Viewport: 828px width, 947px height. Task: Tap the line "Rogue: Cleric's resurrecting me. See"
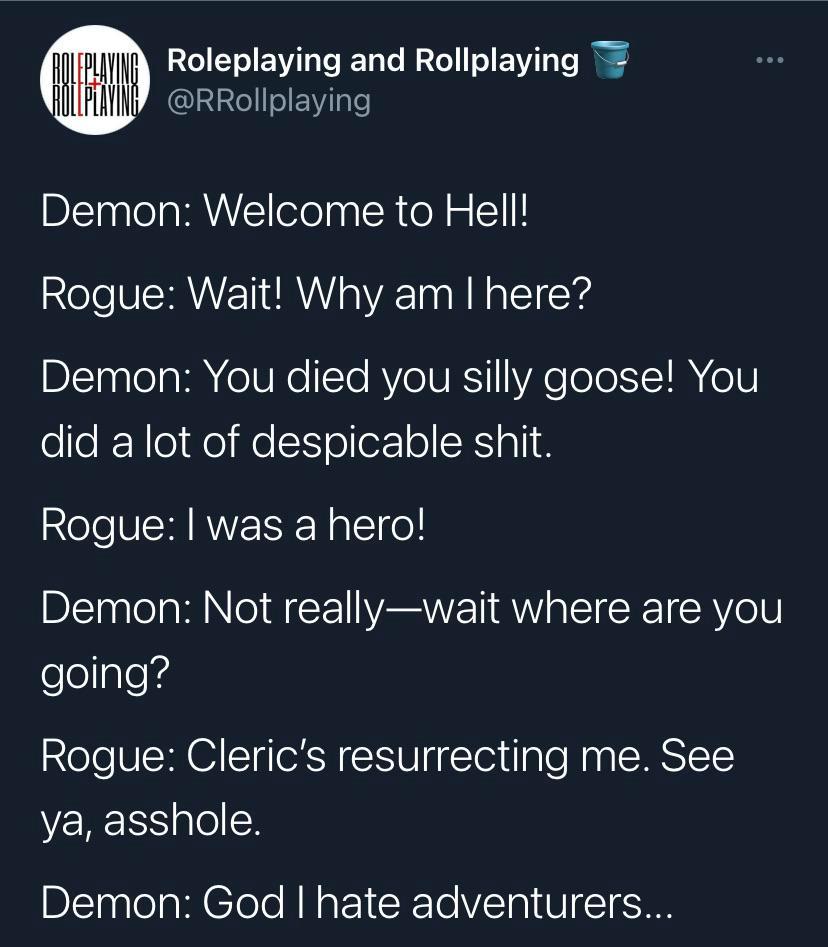[387, 755]
